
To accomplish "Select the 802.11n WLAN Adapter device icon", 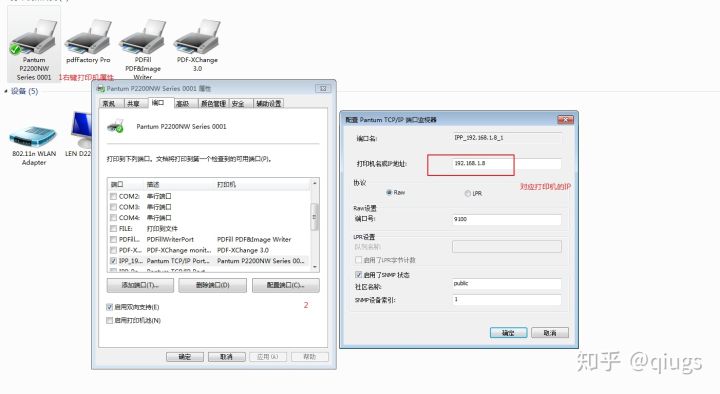I will click(34, 136).
